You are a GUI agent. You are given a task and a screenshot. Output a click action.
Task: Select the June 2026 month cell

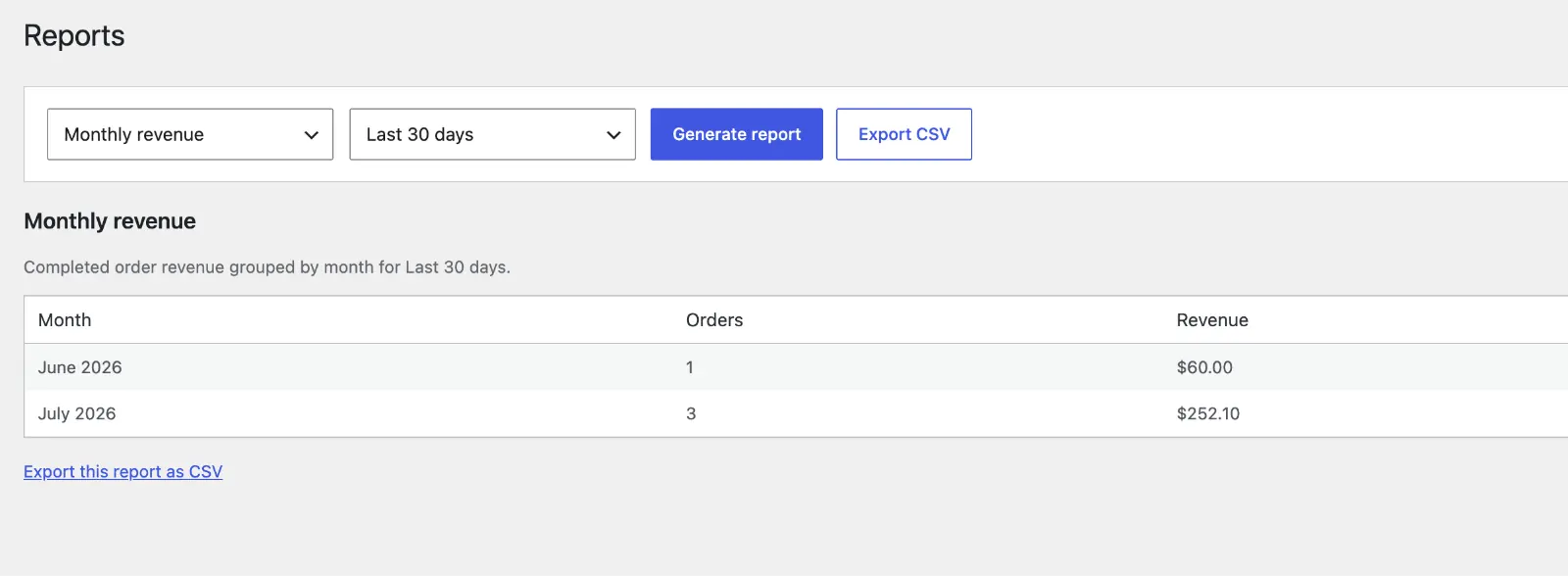pos(80,367)
